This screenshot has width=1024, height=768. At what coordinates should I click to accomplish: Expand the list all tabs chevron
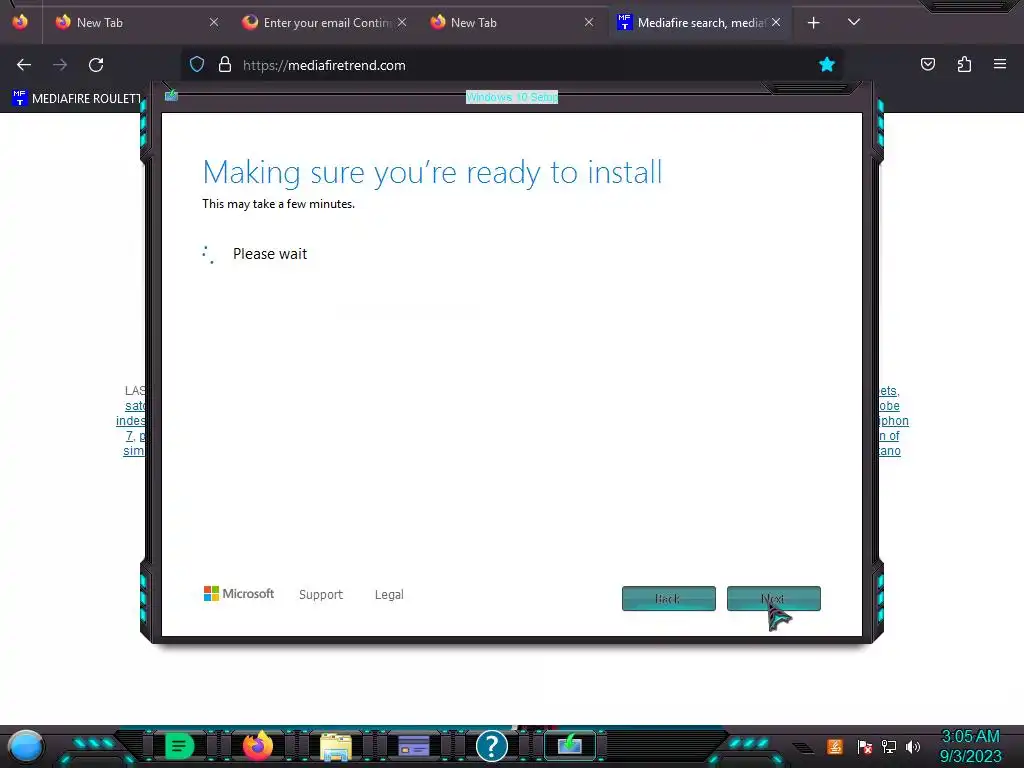(x=854, y=22)
